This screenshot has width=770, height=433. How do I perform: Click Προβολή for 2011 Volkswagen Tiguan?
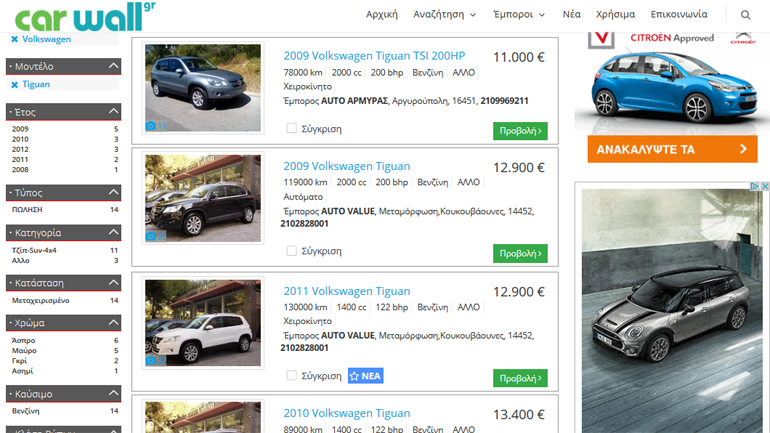[x=520, y=379]
